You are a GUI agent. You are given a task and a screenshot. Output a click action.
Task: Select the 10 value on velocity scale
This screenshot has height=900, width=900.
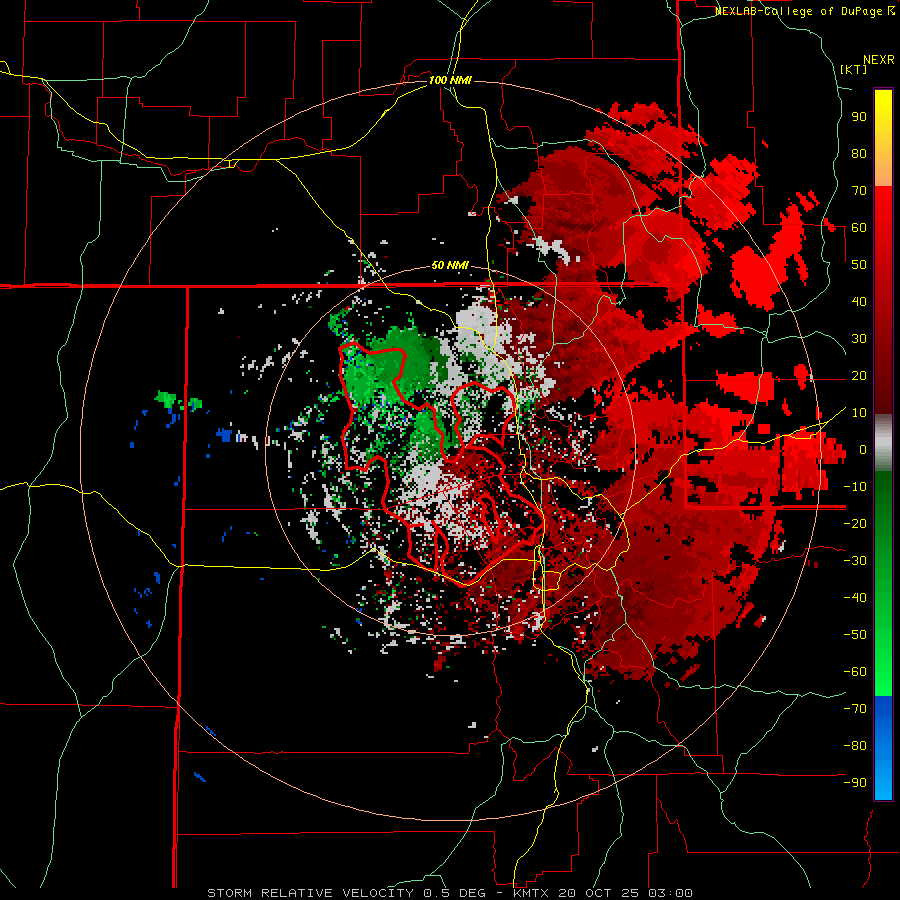coord(859,413)
